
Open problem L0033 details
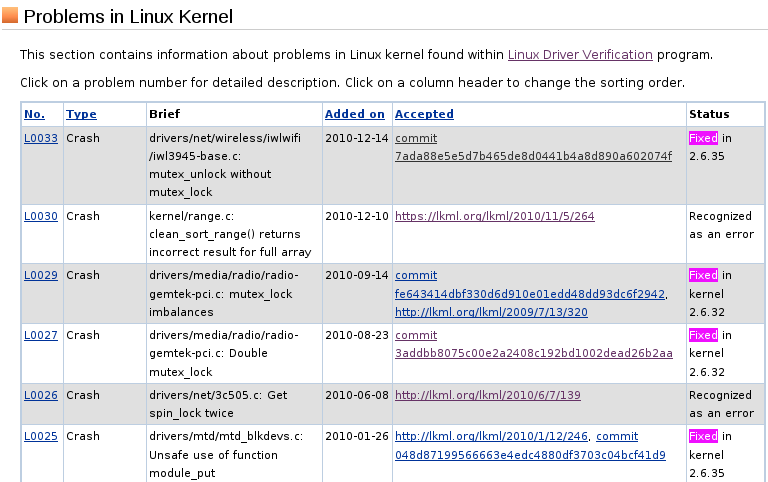point(41,138)
